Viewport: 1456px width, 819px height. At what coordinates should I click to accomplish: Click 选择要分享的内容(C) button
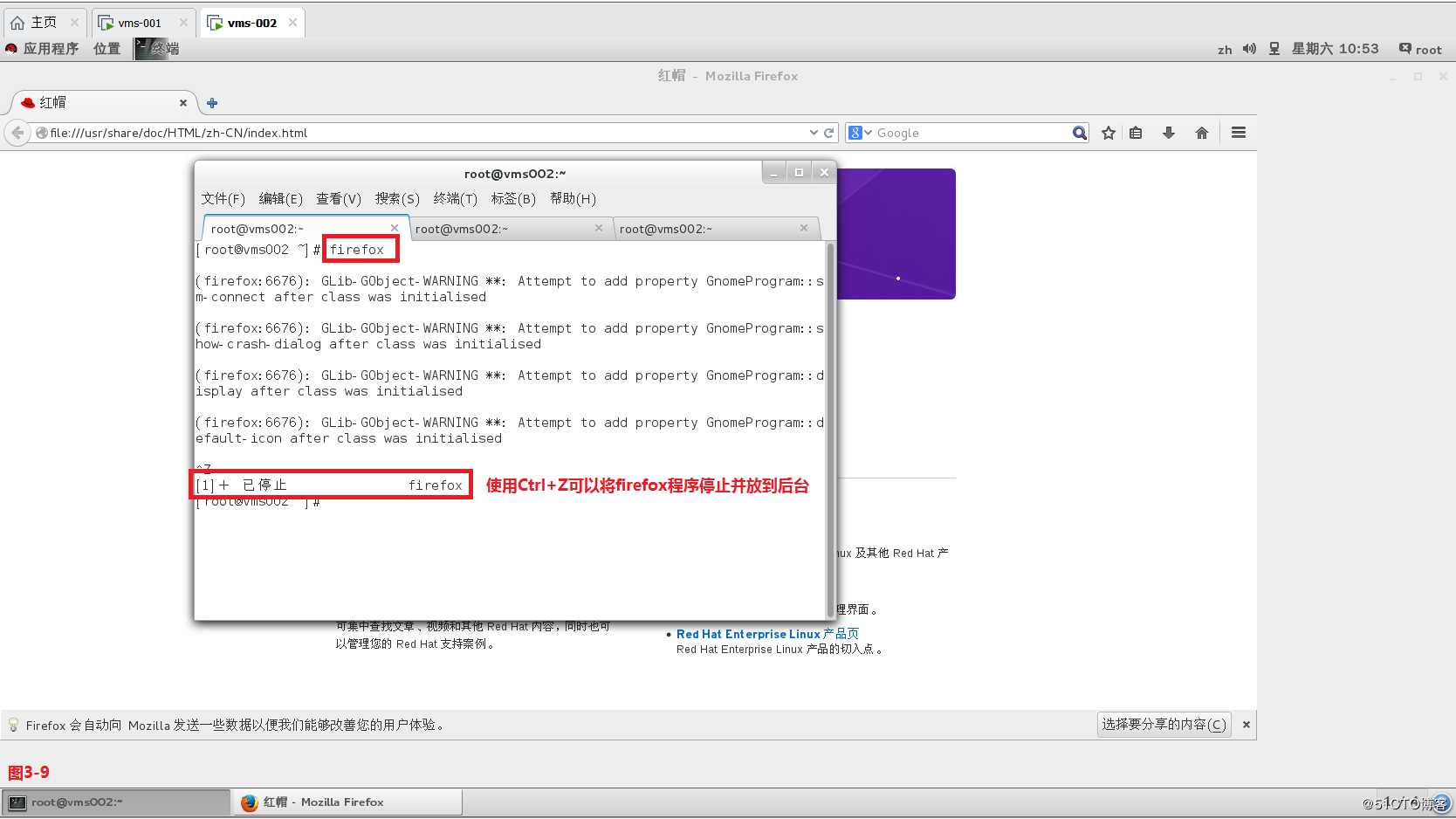1164,725
